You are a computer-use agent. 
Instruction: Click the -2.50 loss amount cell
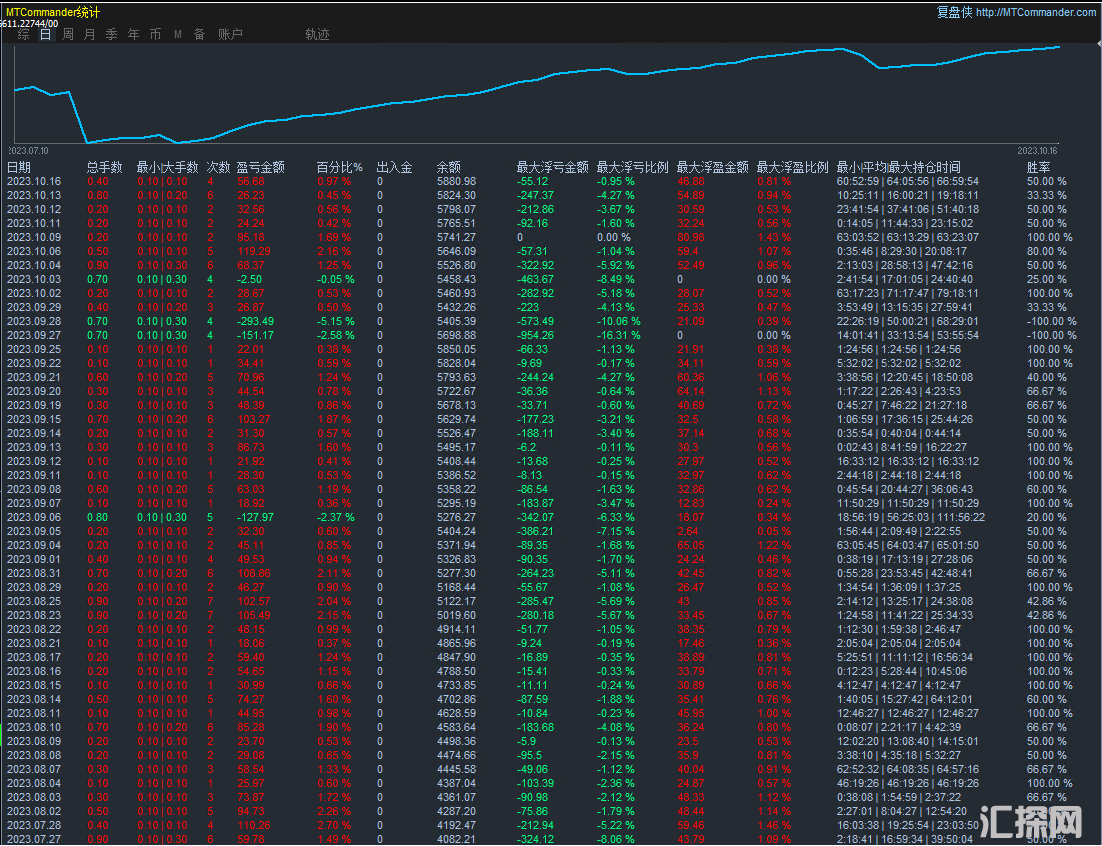point(249,280)
